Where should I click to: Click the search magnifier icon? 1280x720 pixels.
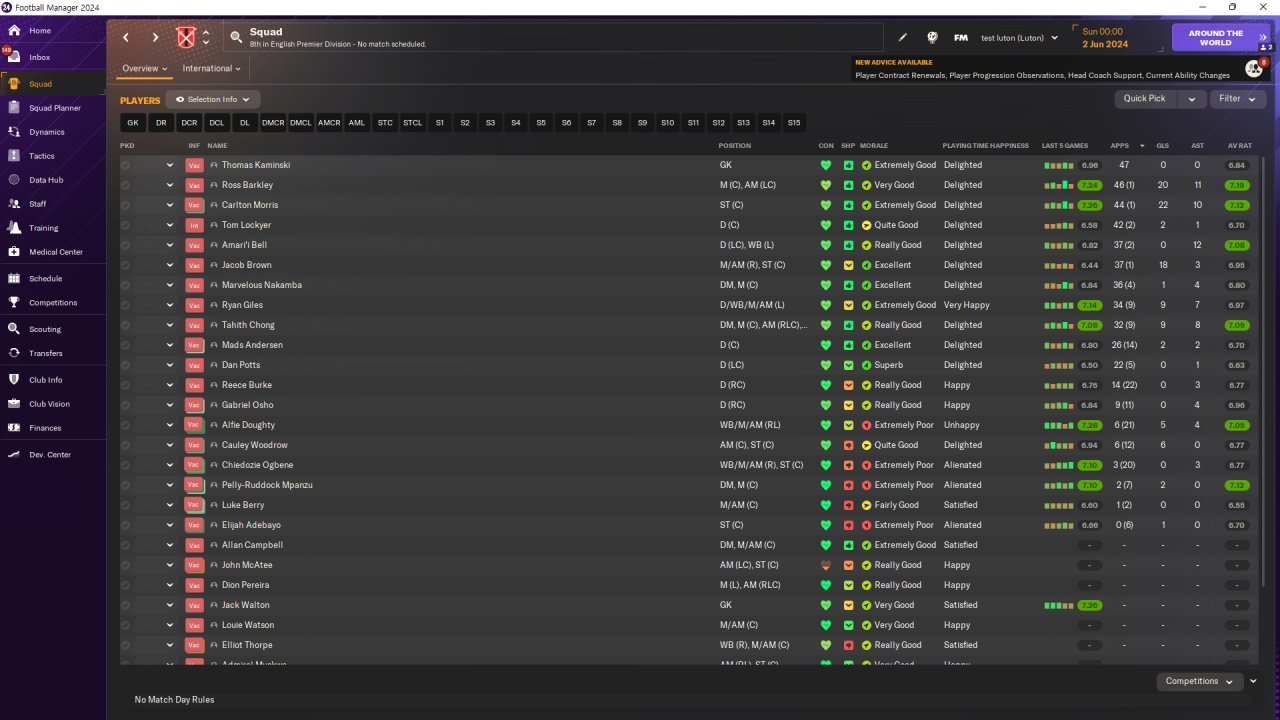236,38
